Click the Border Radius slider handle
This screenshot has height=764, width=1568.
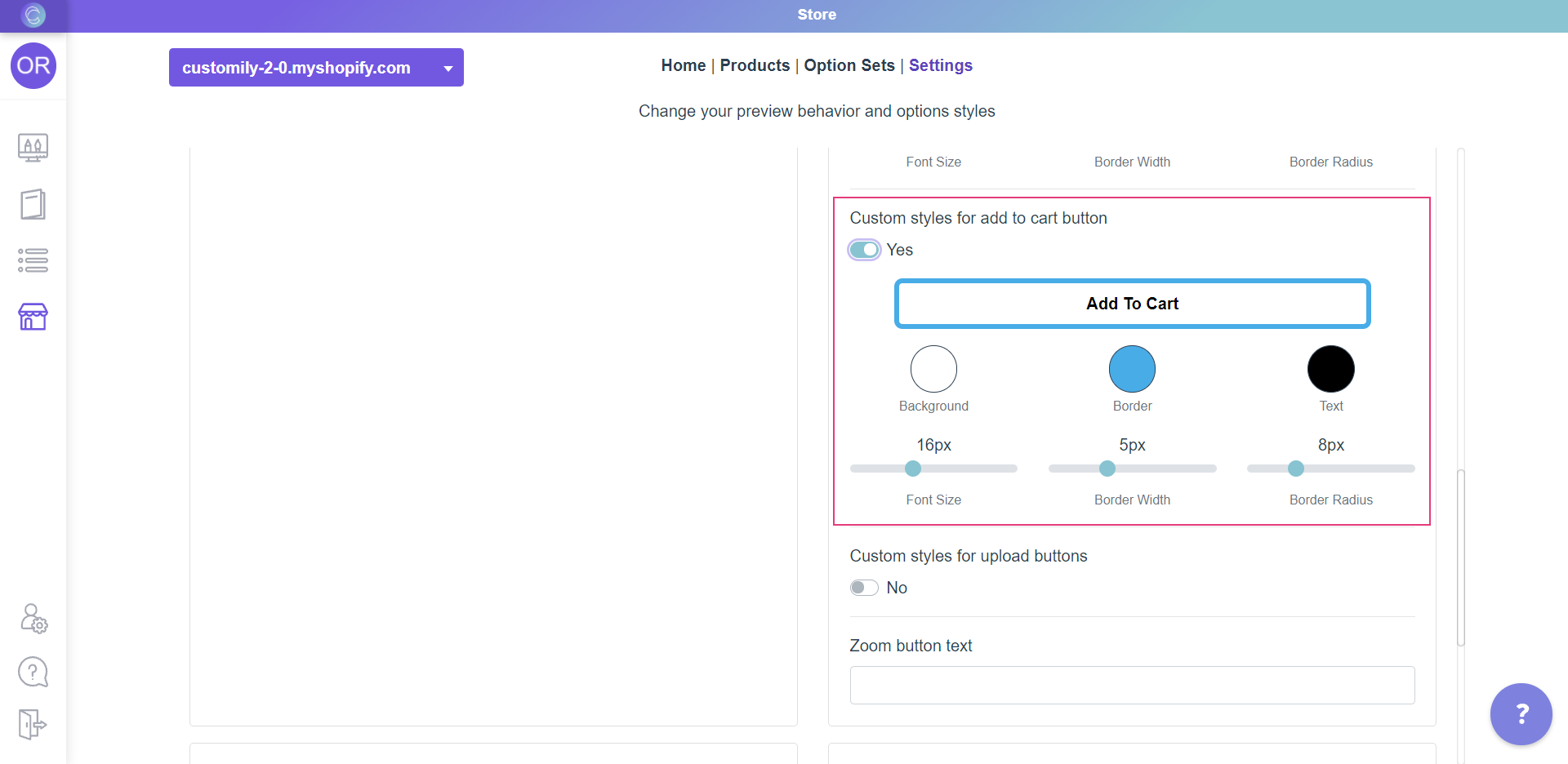click(1296, 469)
